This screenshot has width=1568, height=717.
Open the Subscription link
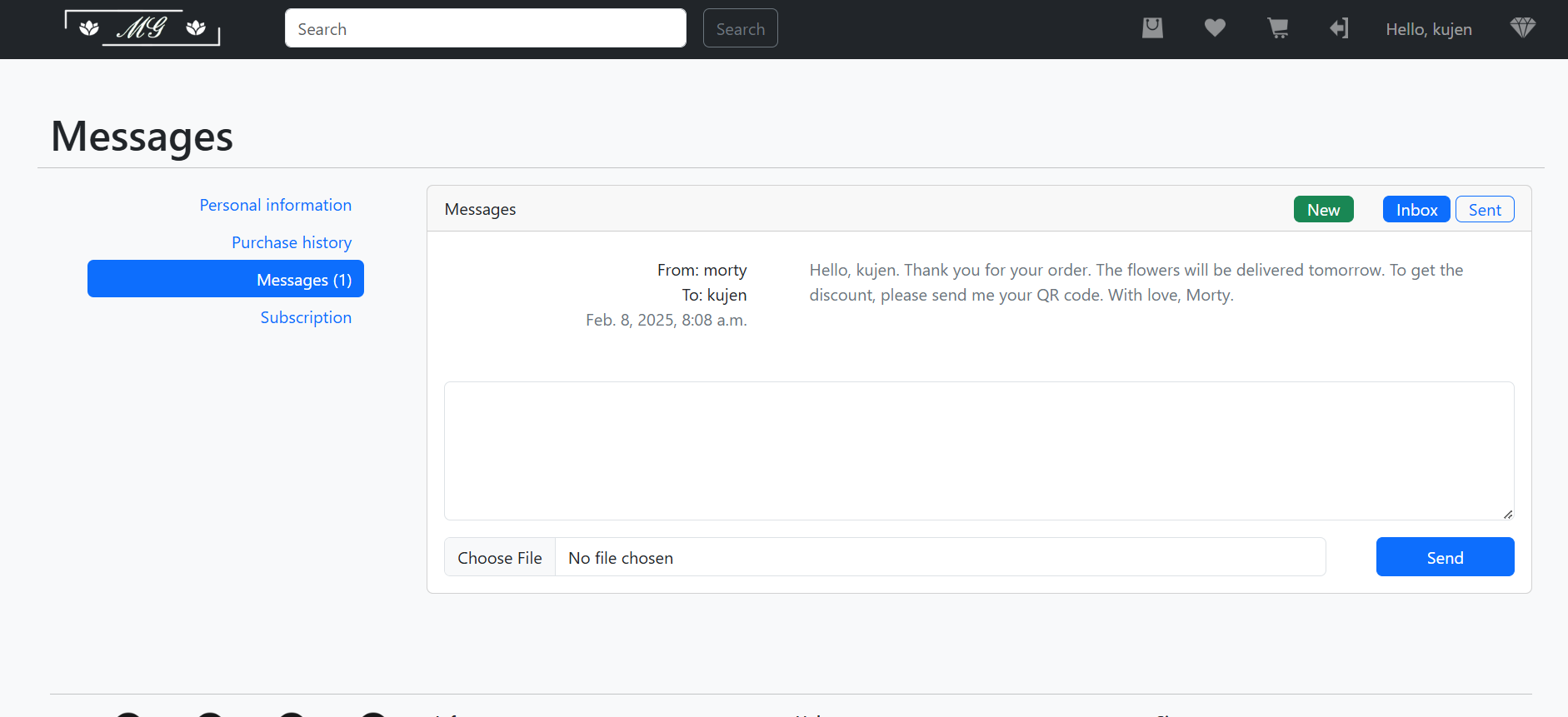click(306, 317)
